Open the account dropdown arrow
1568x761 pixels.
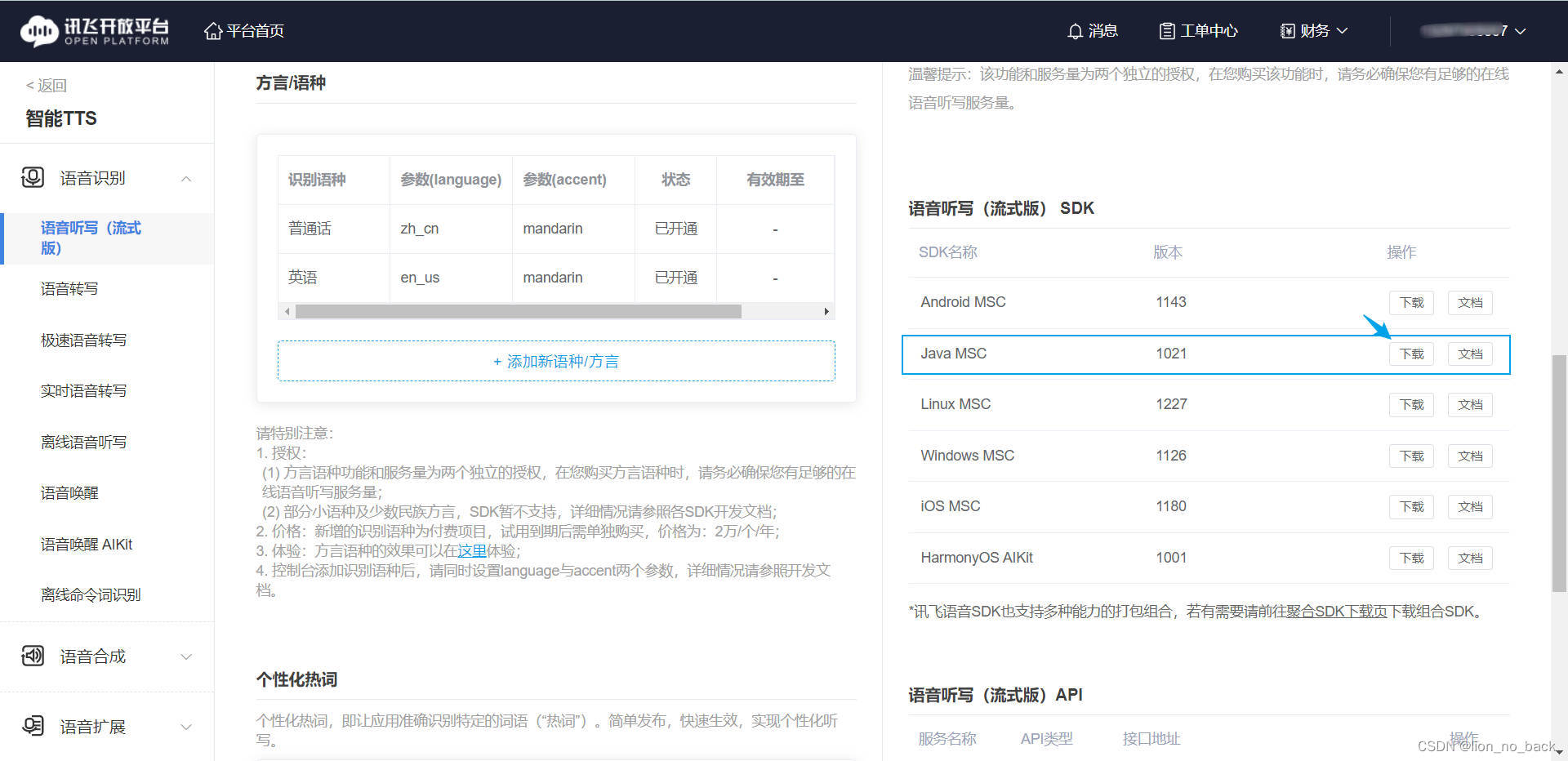coord(1520,31)
